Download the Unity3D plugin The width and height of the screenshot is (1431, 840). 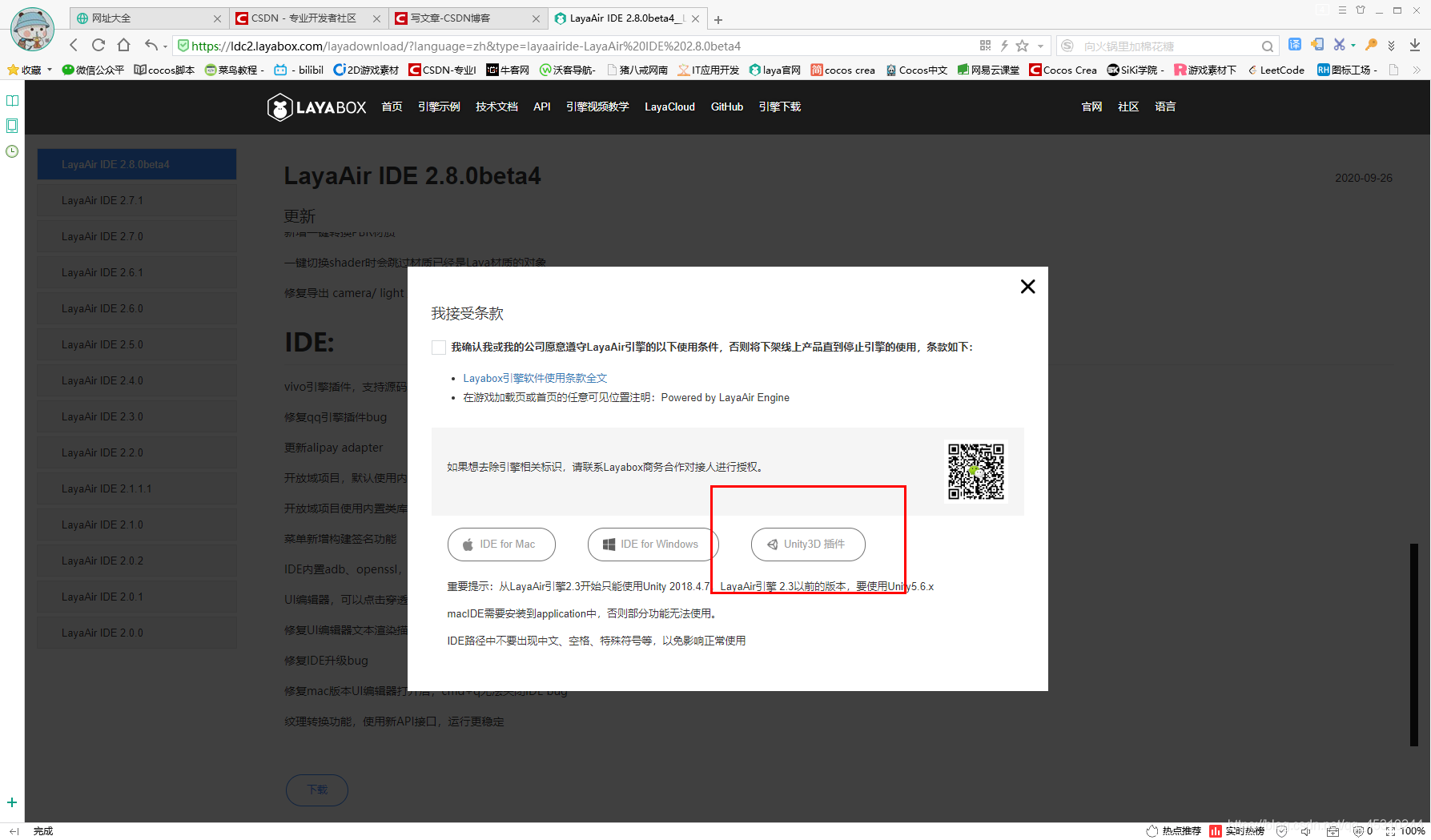tap(807, 545)
